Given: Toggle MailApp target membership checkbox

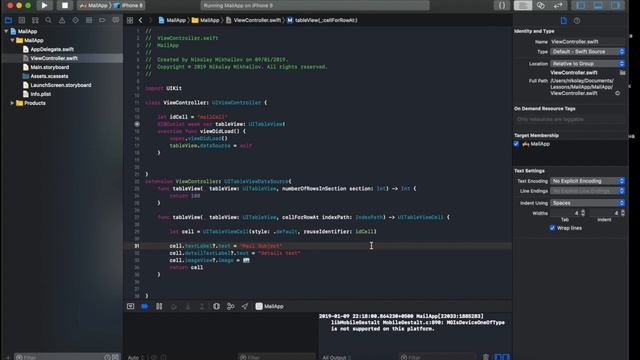Looking at the screenshot, I should point(516,144).
